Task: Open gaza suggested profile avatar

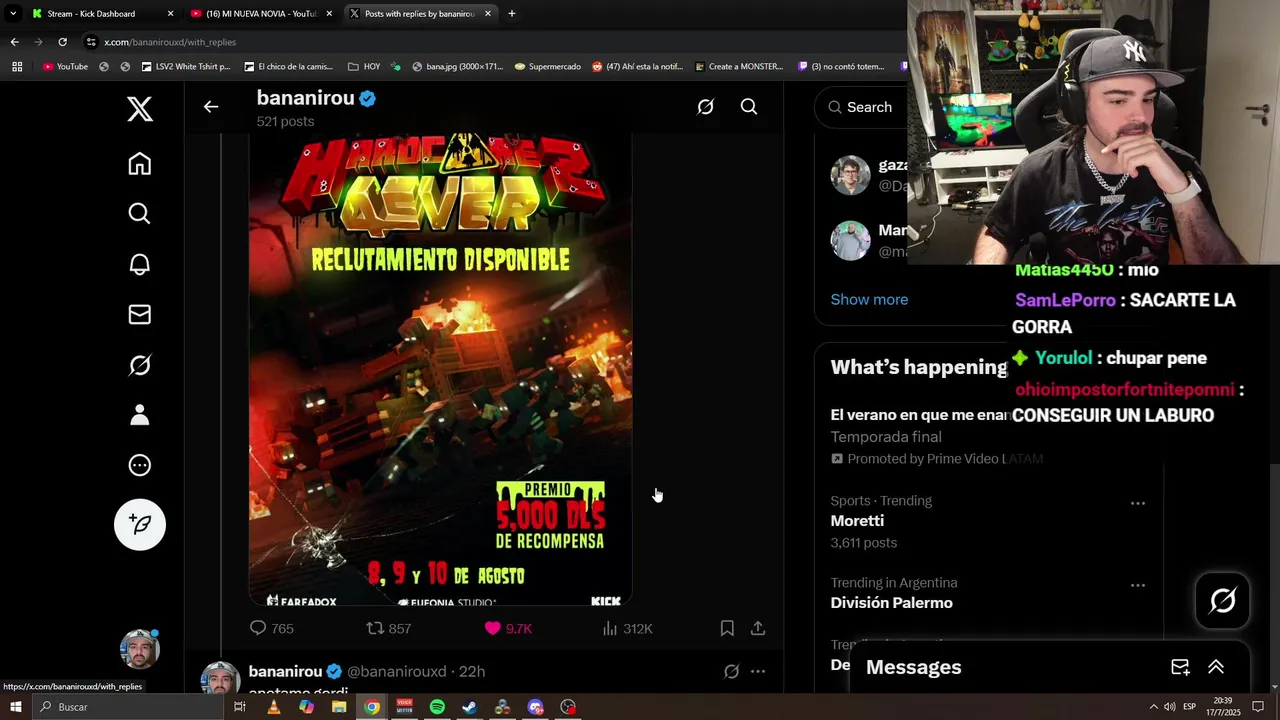Action: [x=850, y=176]
